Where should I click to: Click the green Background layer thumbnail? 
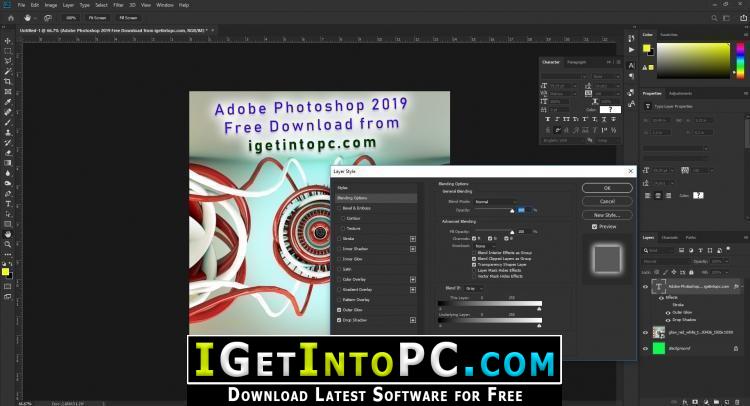659,348
